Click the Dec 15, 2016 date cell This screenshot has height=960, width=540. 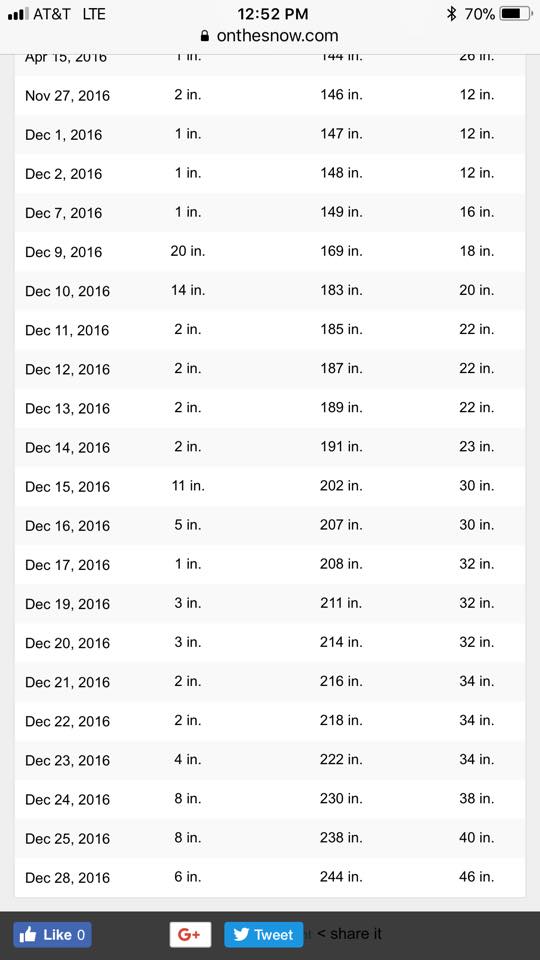(x=67, y=487)
